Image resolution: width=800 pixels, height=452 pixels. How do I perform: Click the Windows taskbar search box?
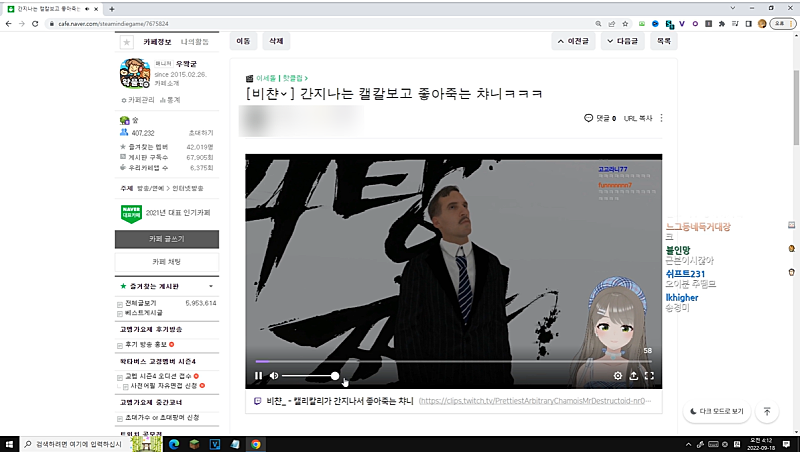(x=76, y=444)
